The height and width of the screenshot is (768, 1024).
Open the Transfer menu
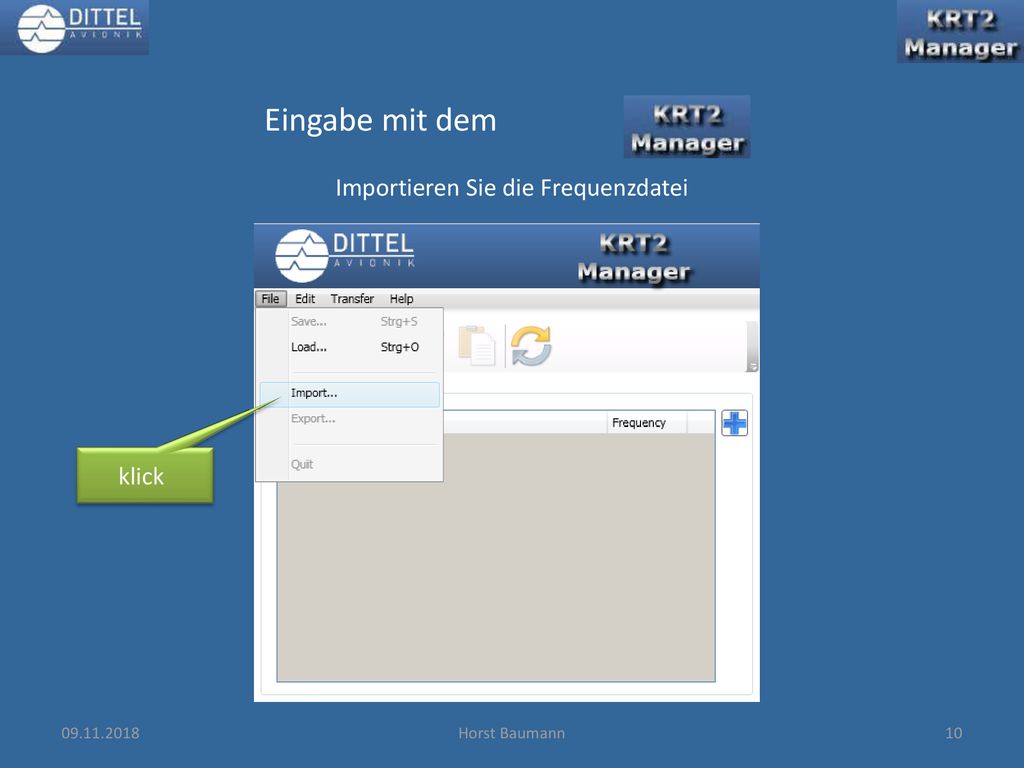click(x=352, y=298)
